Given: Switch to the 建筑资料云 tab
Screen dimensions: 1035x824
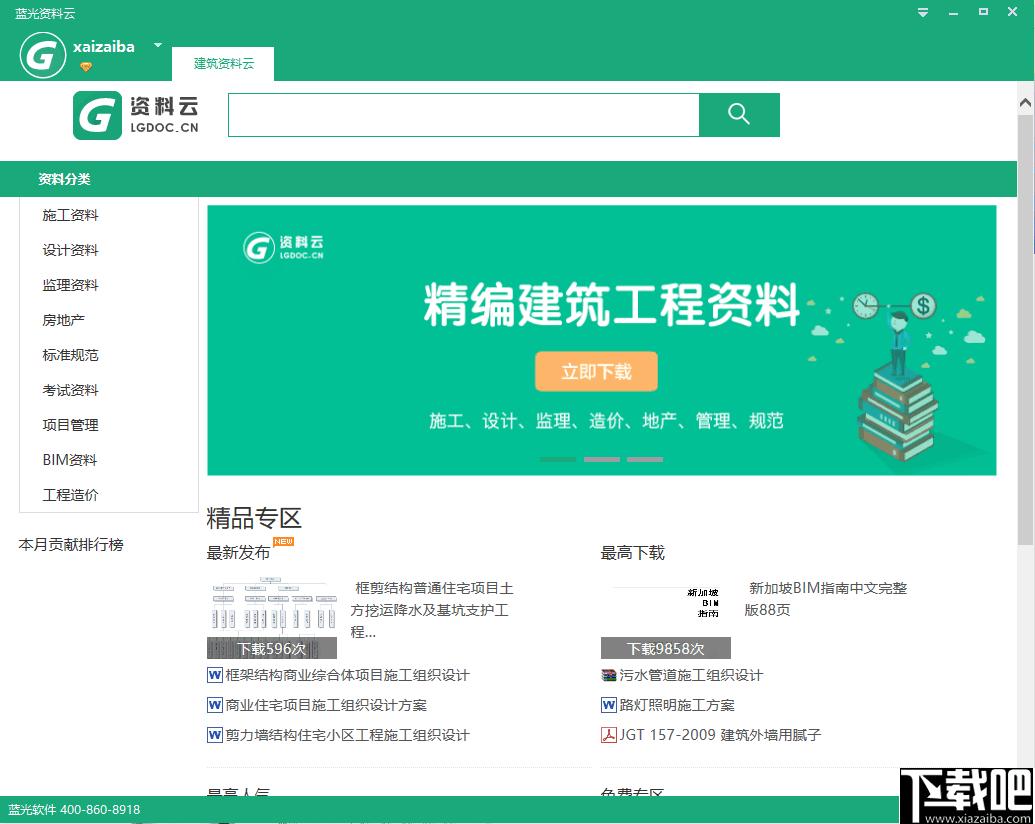Looking at the screenshot, I should pos(222,62).
